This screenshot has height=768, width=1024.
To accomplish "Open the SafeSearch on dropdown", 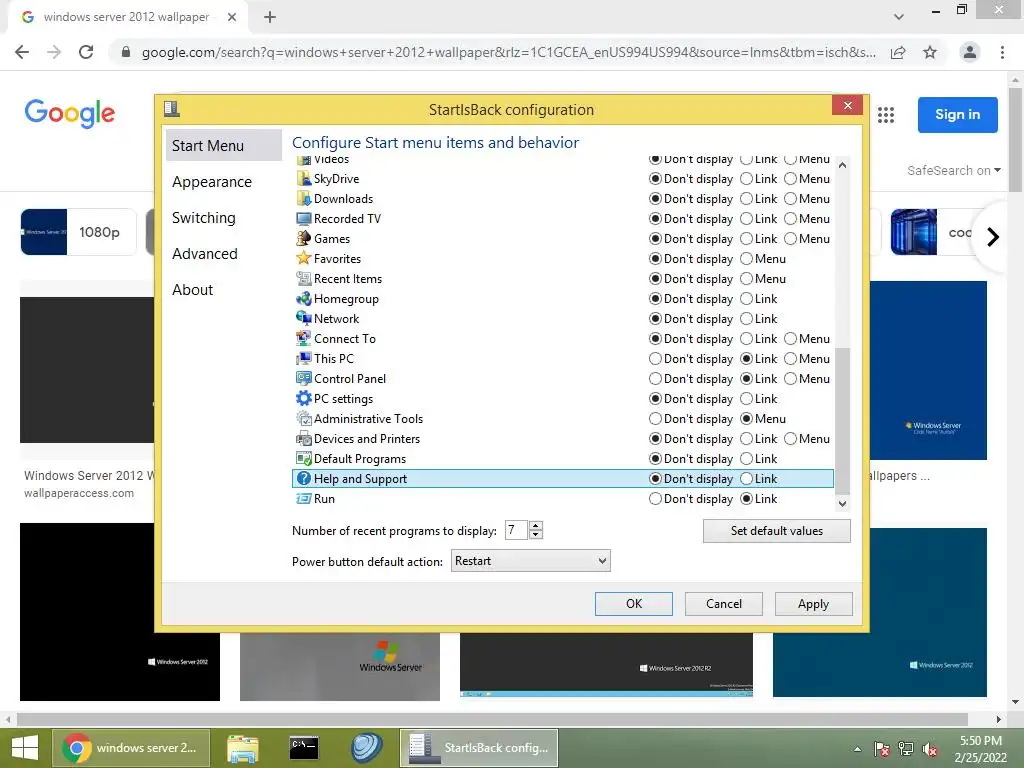I will pyautogui.click(x=953, y=170).
